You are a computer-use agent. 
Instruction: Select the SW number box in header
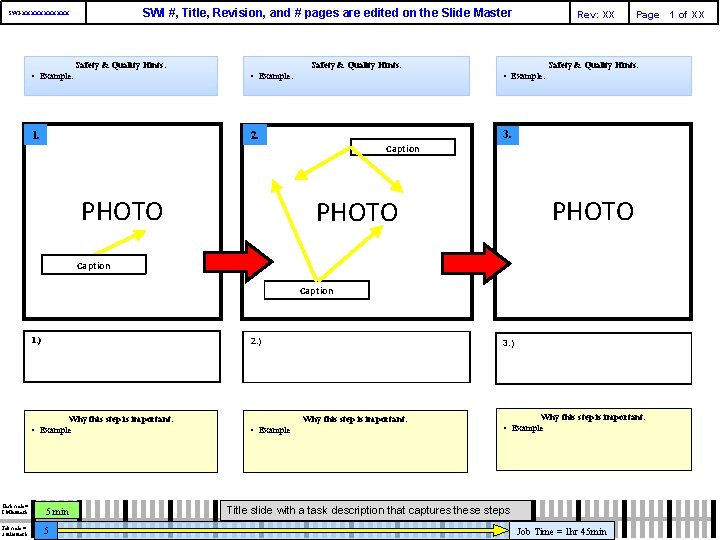pyautogui.click(x=43, y=13)
